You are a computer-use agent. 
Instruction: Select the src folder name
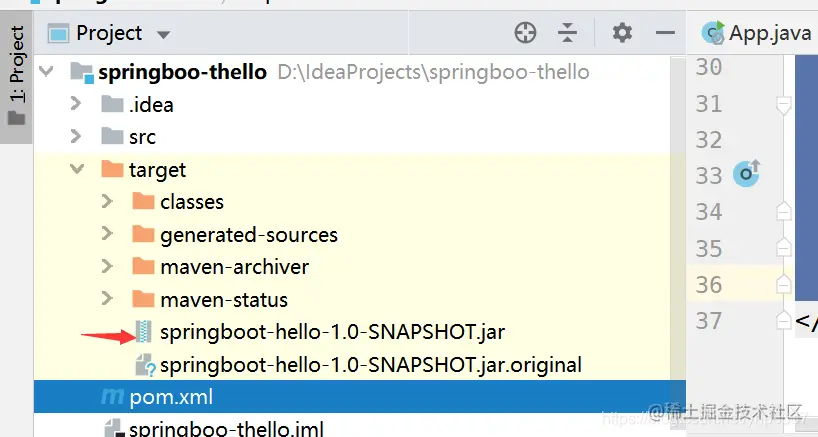(x=142, y=137)
